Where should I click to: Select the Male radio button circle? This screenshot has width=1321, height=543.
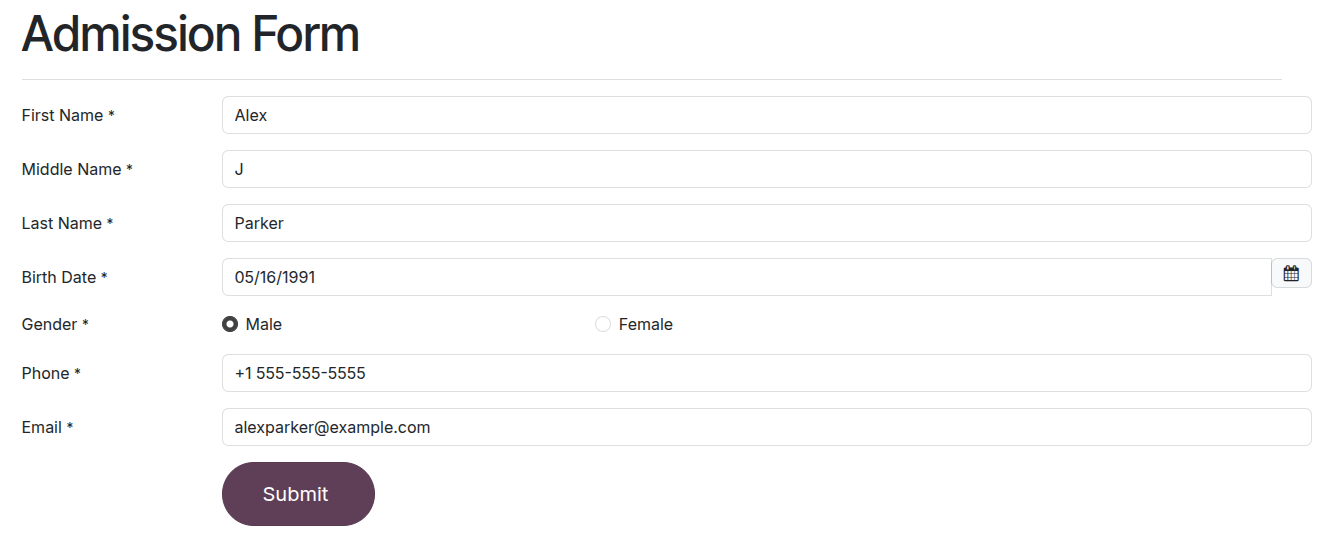tap(230, 324)
